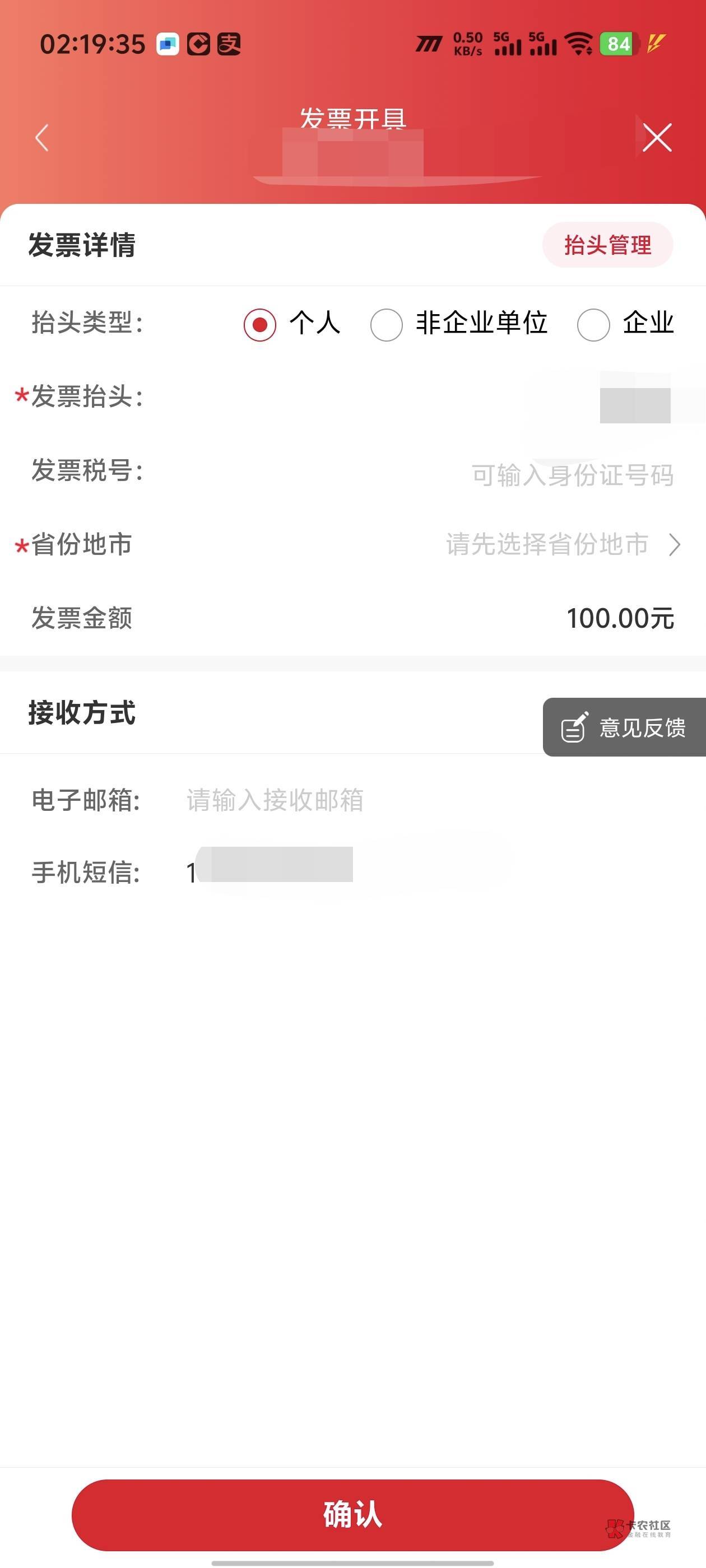Select the 个人 radio button
This screenshot has height=1568, width=706.
[260, 324]
